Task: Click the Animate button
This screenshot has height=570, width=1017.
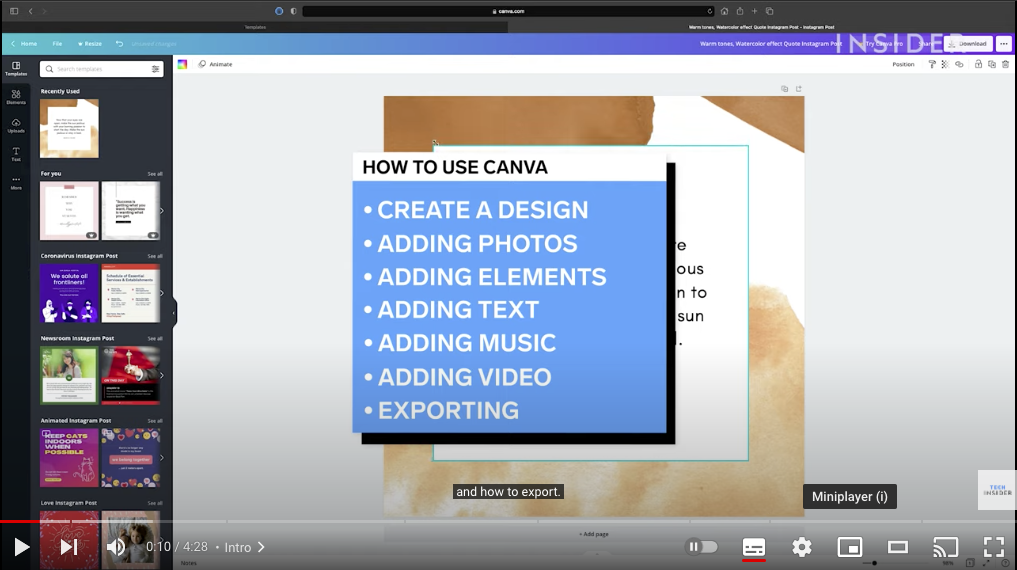Action: coord(215,64)
